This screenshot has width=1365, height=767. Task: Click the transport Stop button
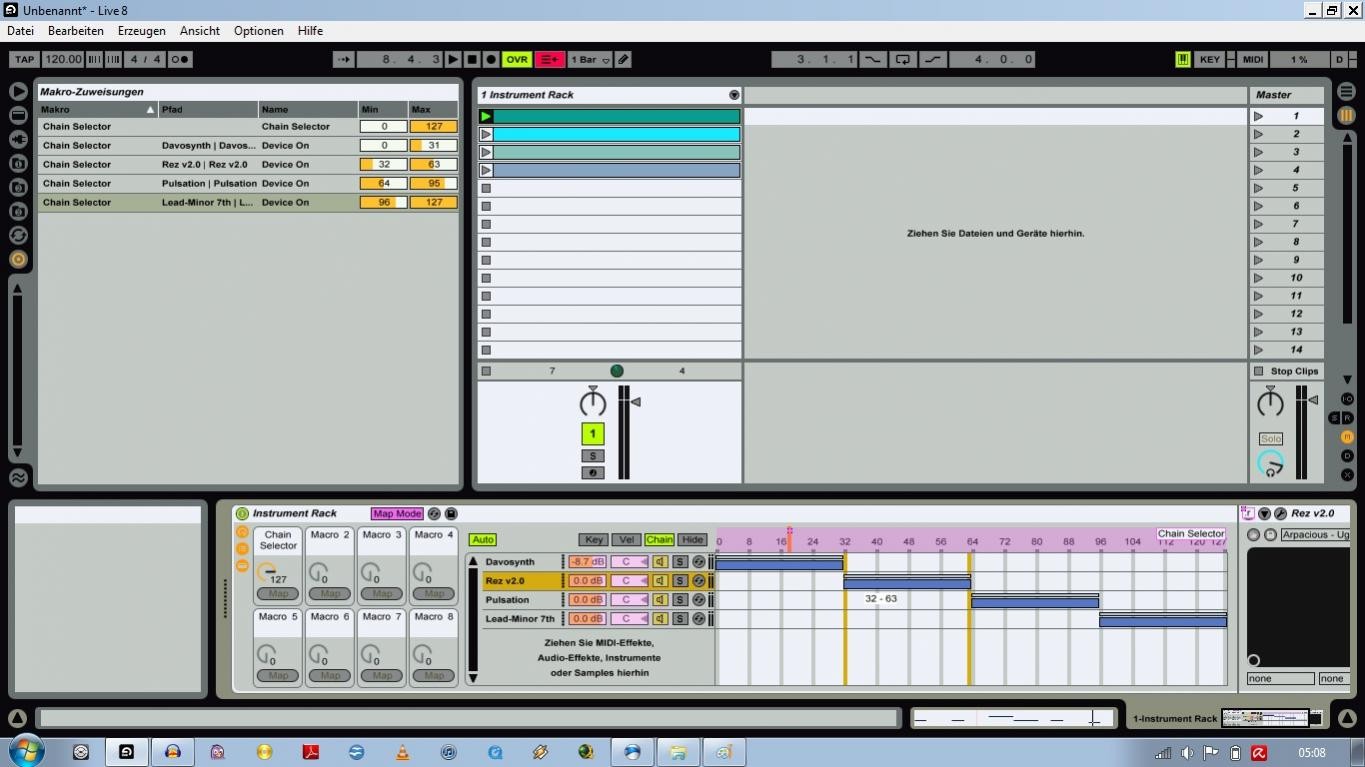tap(472, 60)
